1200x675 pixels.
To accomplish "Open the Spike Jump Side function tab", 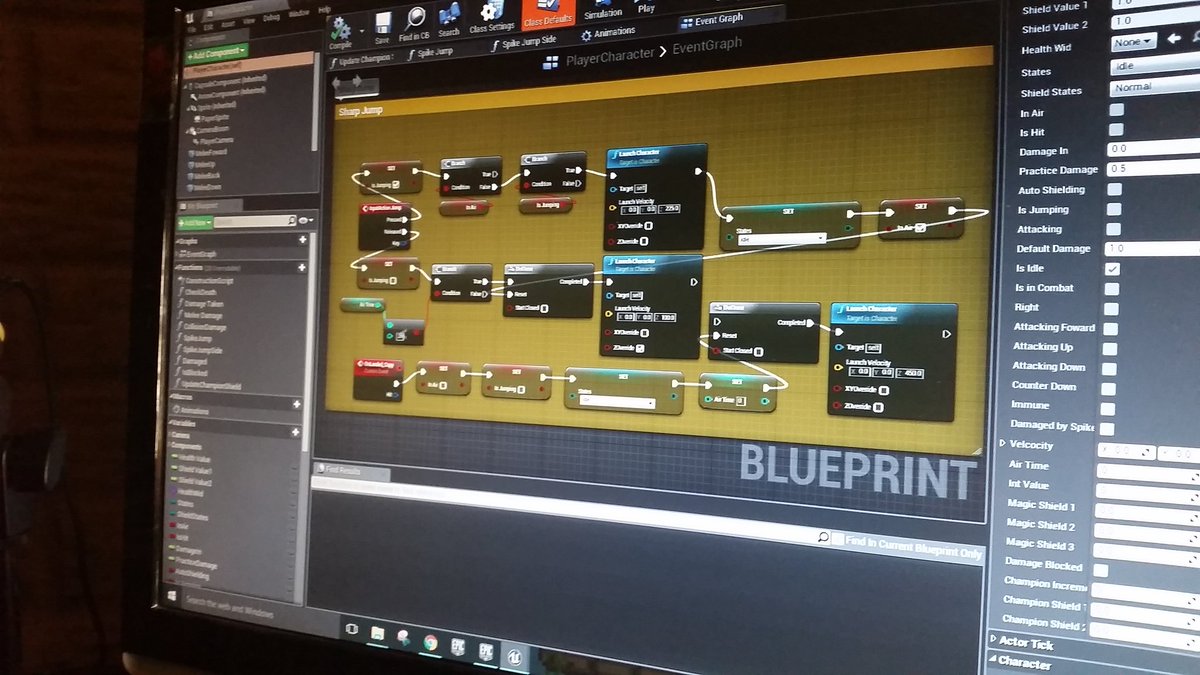I will pos(524,44).
